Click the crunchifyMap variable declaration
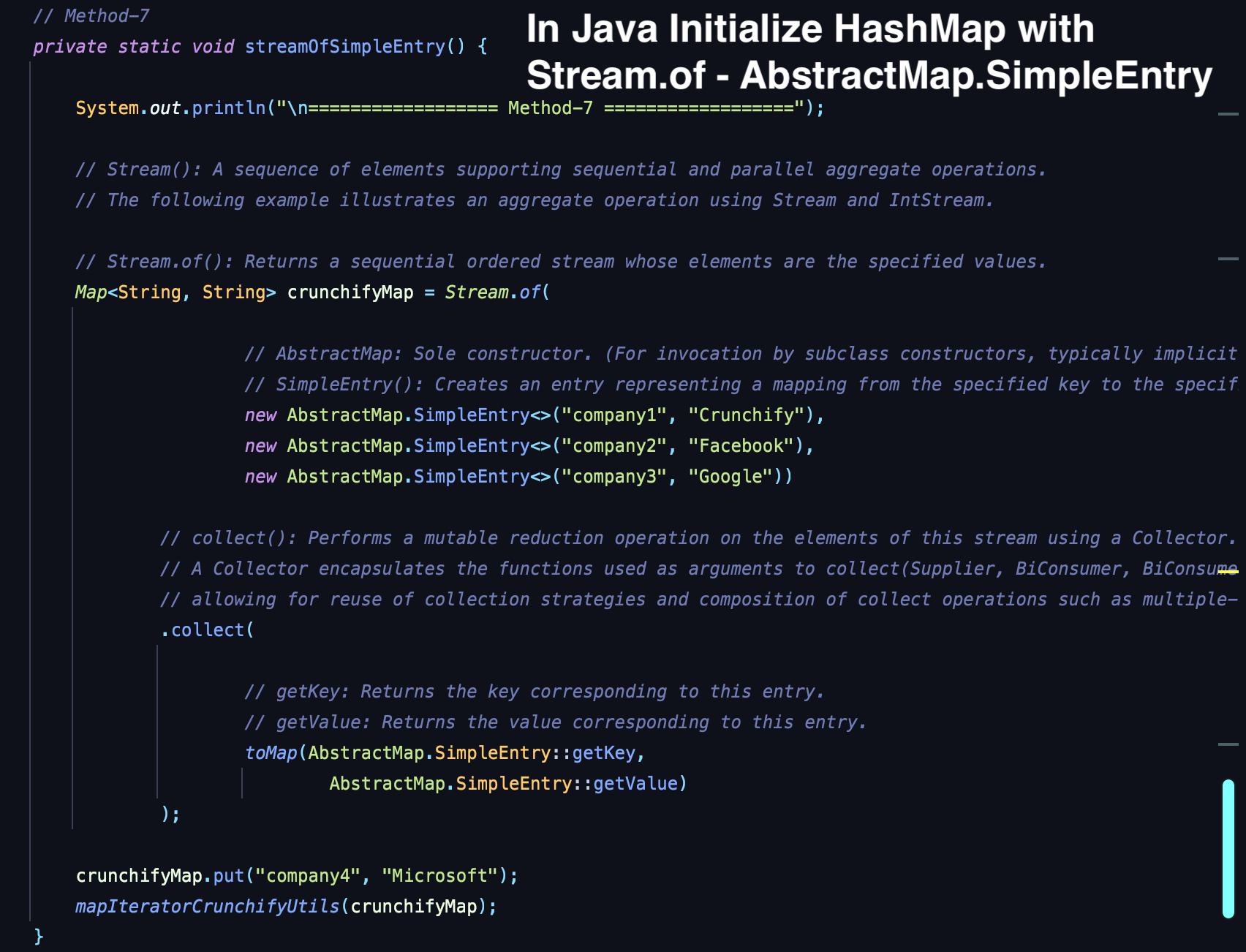 [351, 292]
